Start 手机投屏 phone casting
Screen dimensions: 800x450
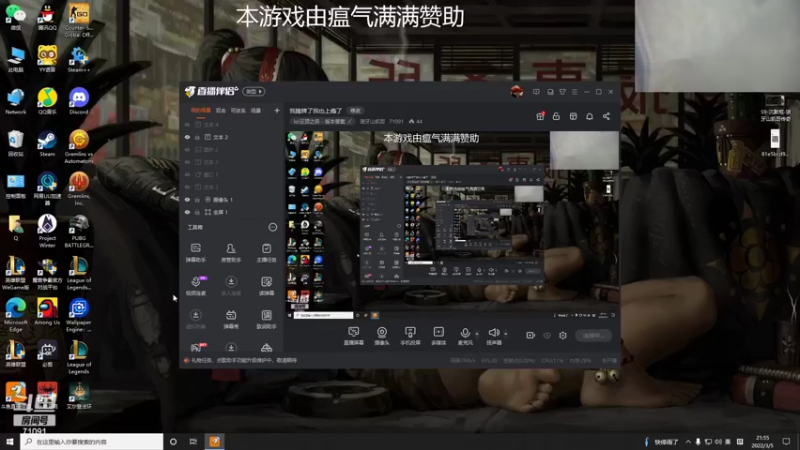click(x=410, y=336)
